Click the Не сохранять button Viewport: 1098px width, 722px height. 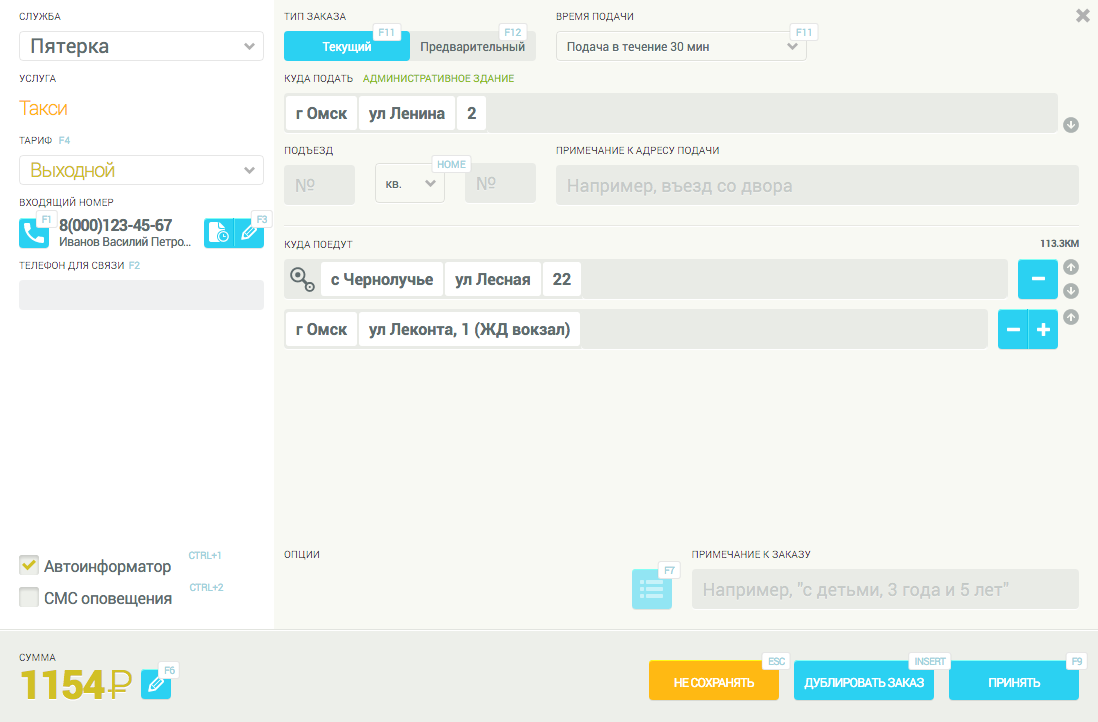tap(713, 683)
